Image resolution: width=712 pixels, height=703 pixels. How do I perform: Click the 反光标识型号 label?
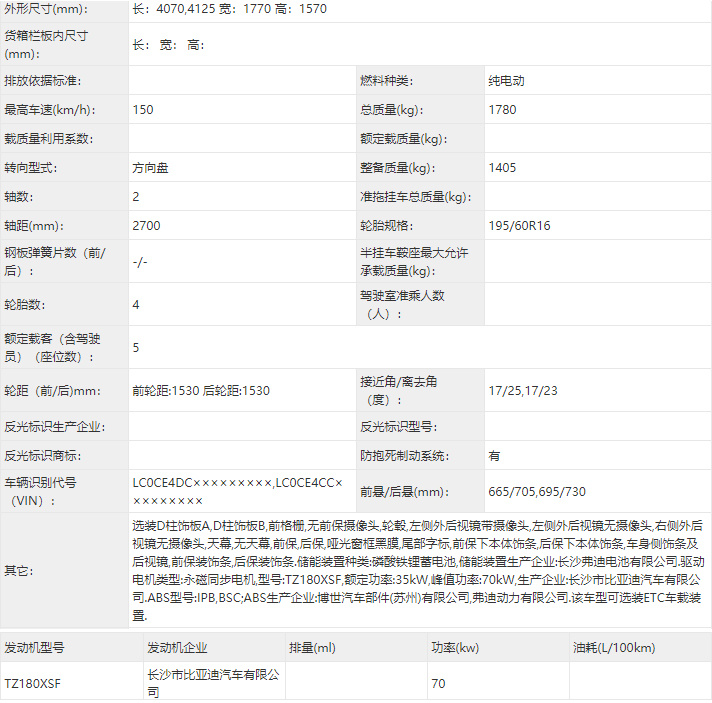(399, 427)
